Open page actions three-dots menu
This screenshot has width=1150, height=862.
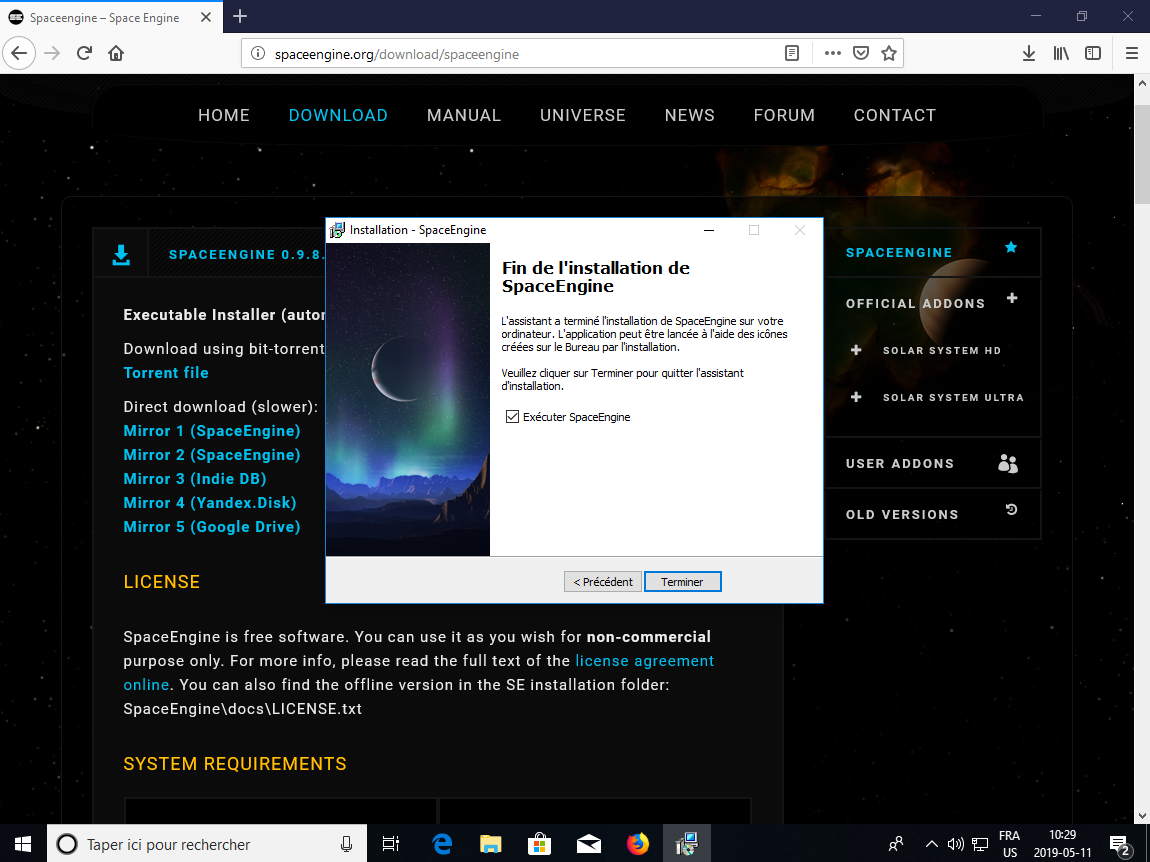point(832,54)
